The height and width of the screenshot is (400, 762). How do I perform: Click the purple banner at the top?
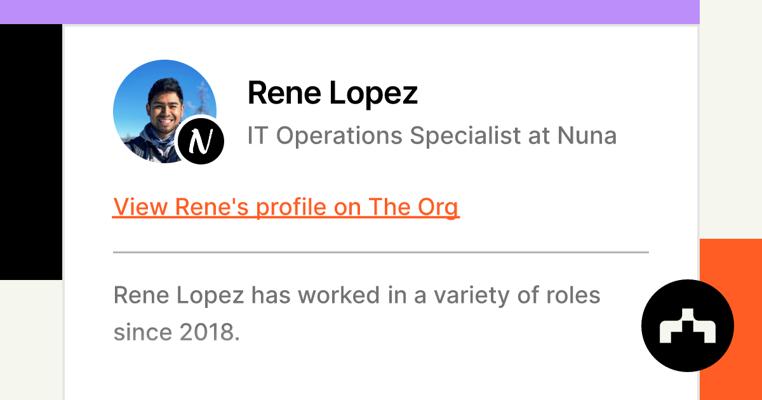pos(349,11)
